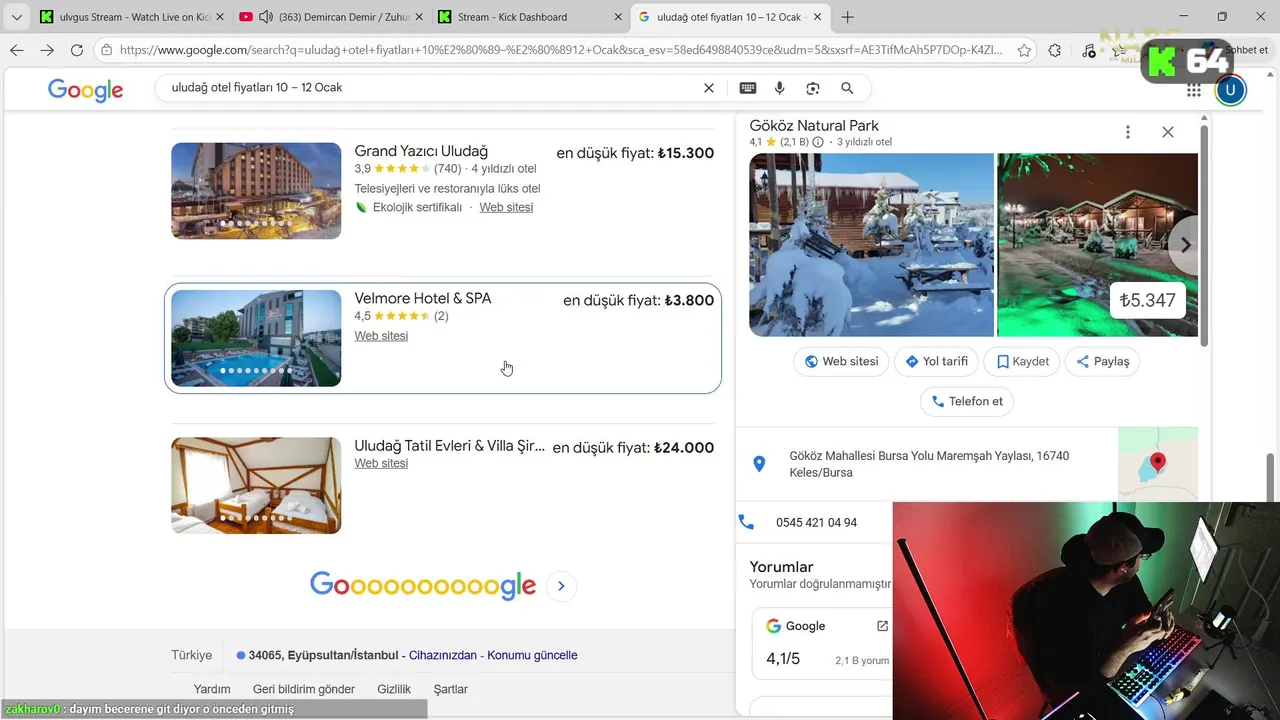Open the media control music icon
The image size is (1280, 720).
[1089, 50]
